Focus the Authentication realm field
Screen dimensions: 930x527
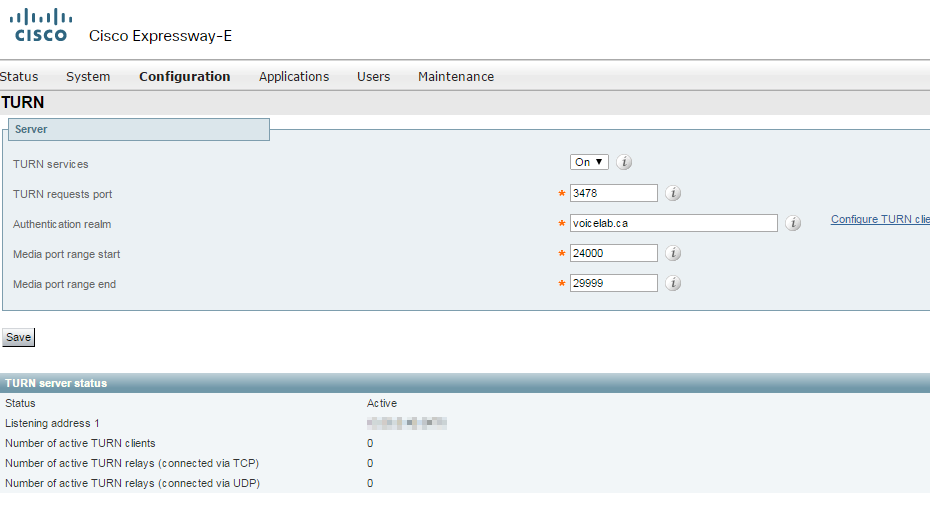point(673,223)
